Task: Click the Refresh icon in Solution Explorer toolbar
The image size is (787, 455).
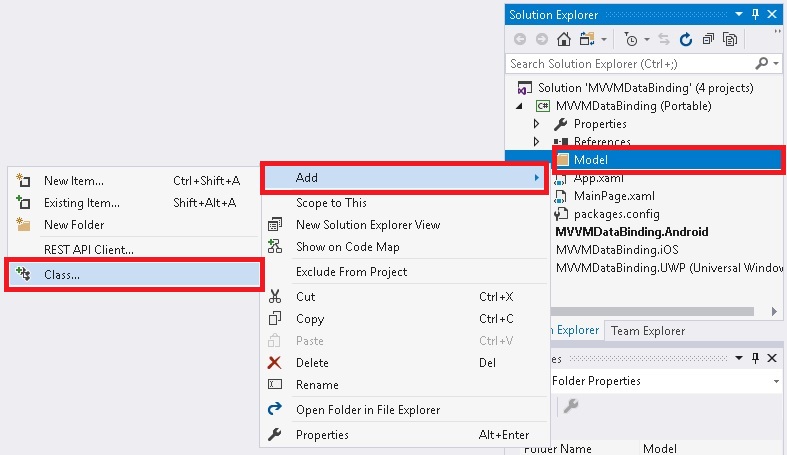Action: point(686,40)
